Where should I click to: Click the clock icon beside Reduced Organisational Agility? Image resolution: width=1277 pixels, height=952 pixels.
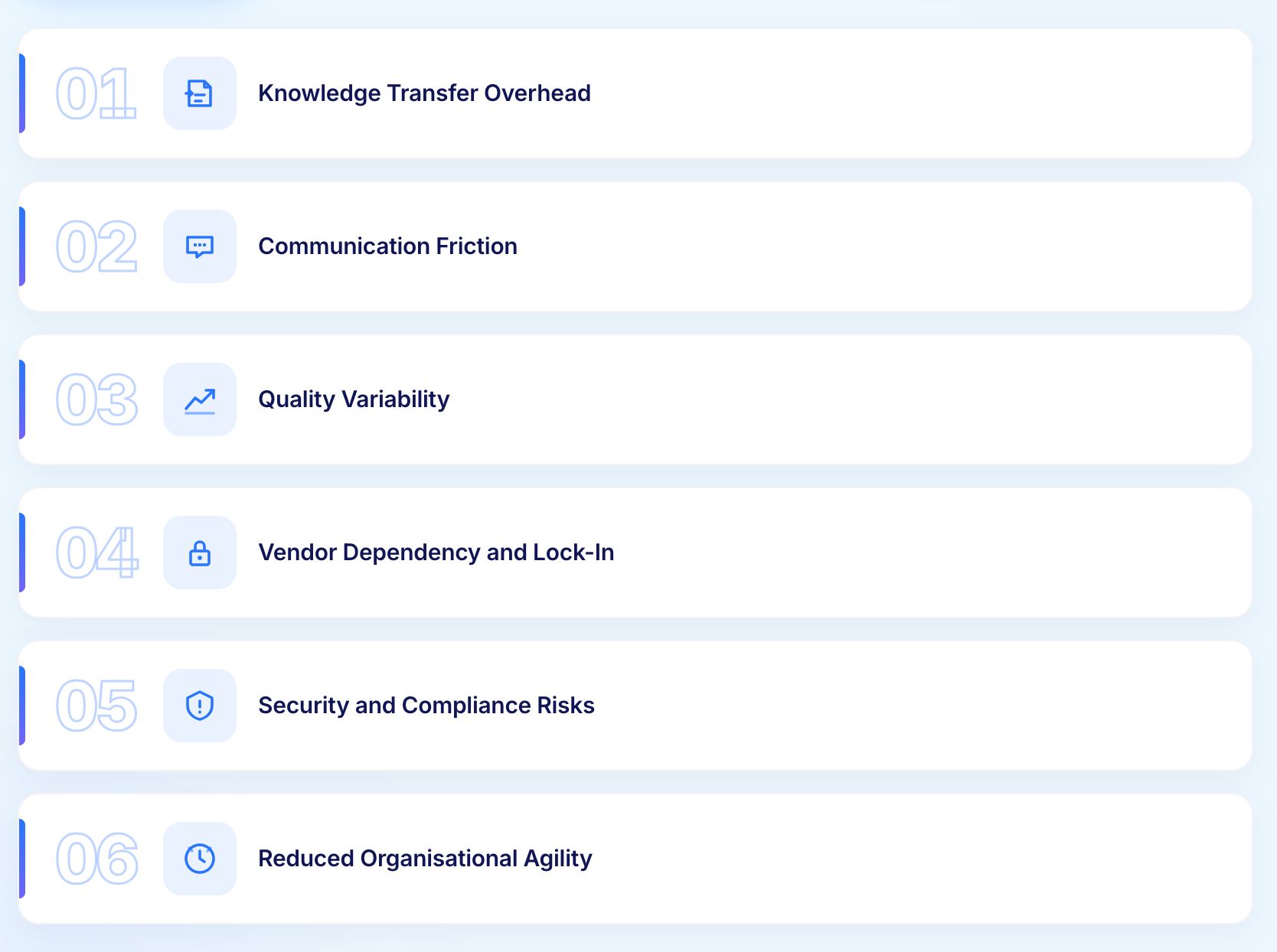pos(199,858)
